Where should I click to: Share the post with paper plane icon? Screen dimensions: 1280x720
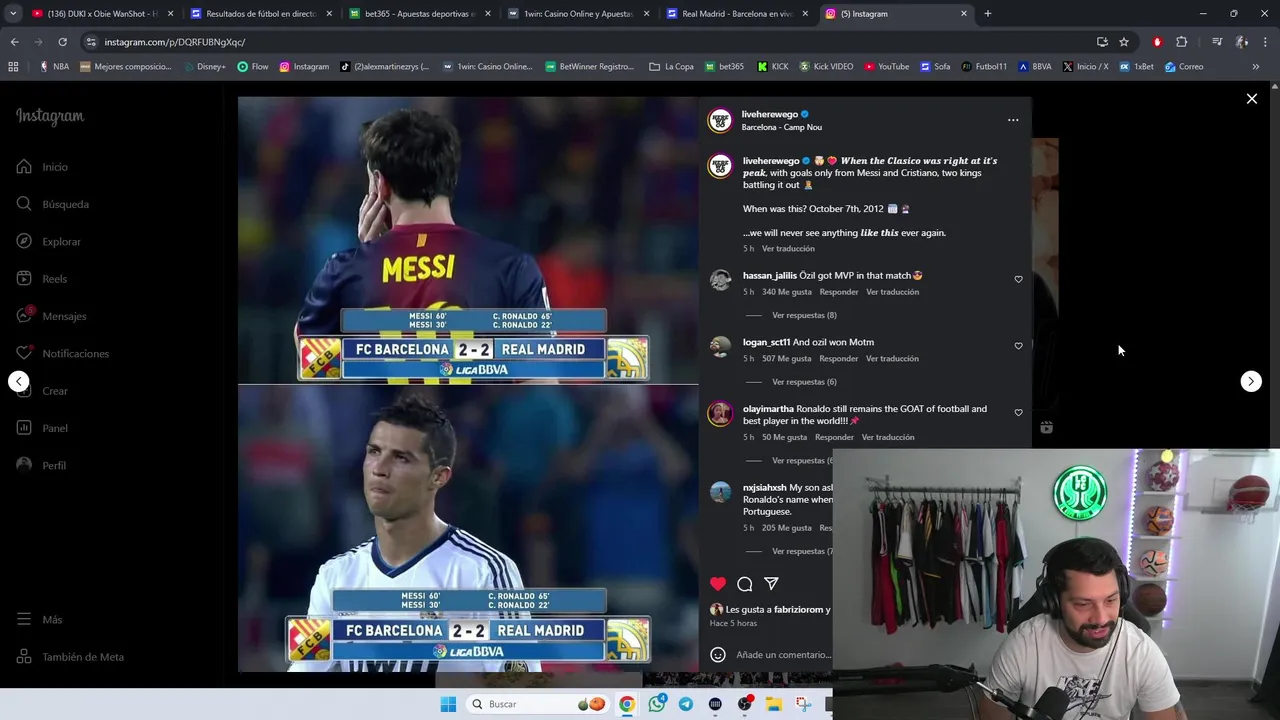pos(771,584)
